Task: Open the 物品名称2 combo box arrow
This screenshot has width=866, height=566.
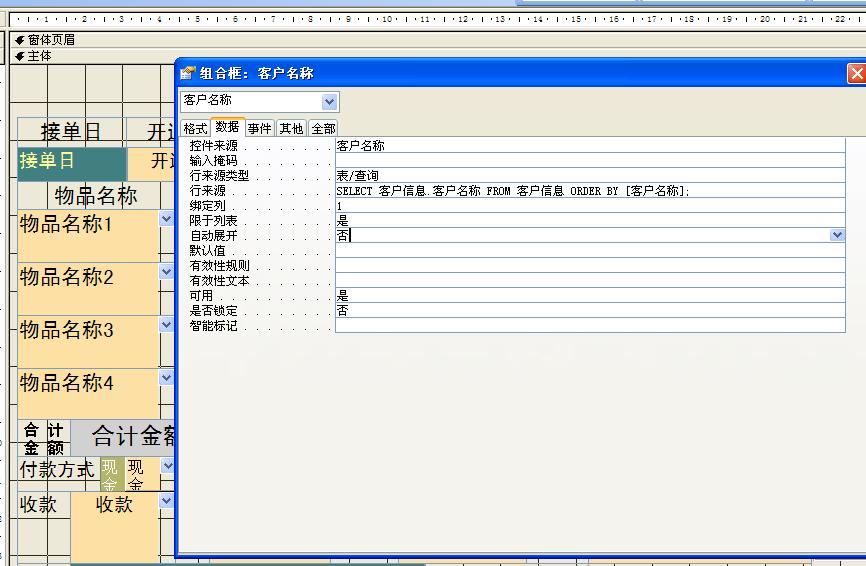Action: (x=166, y=272)
